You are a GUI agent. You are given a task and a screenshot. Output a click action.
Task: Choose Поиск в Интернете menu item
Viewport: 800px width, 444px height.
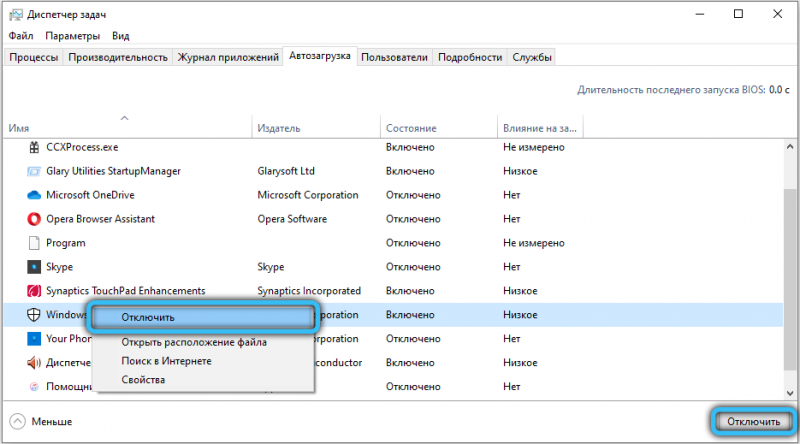tap(166, 361)
